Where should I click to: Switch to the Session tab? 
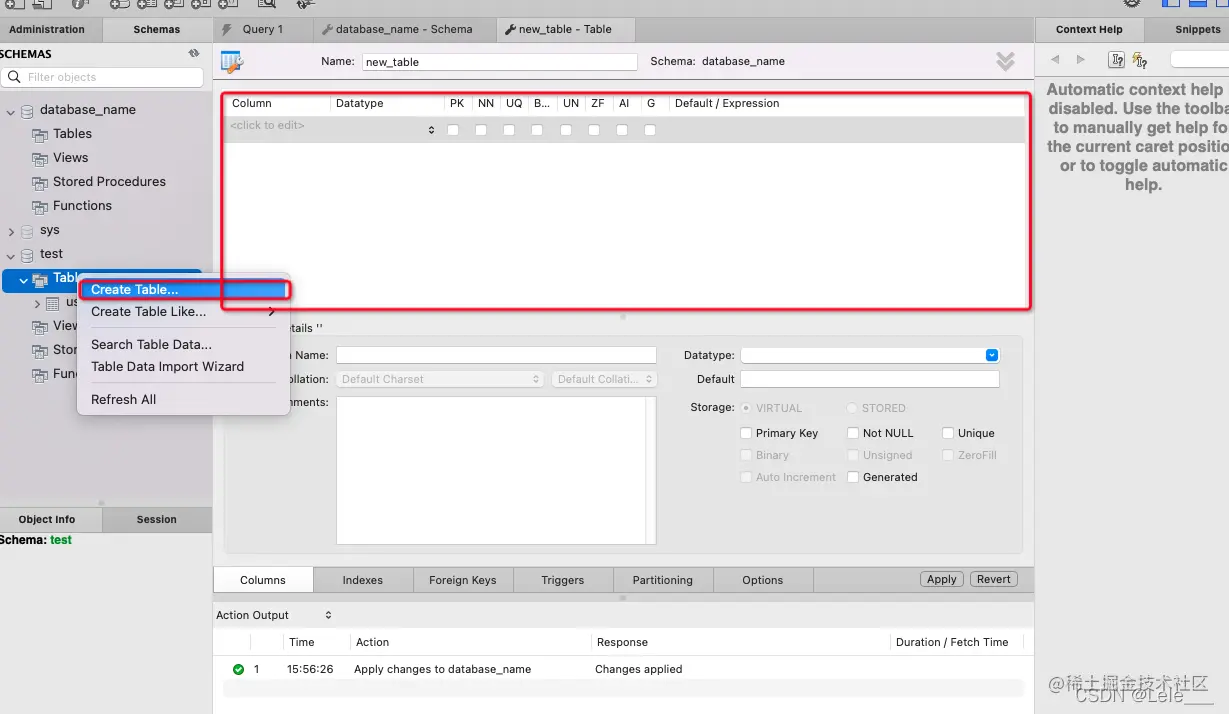157,519
